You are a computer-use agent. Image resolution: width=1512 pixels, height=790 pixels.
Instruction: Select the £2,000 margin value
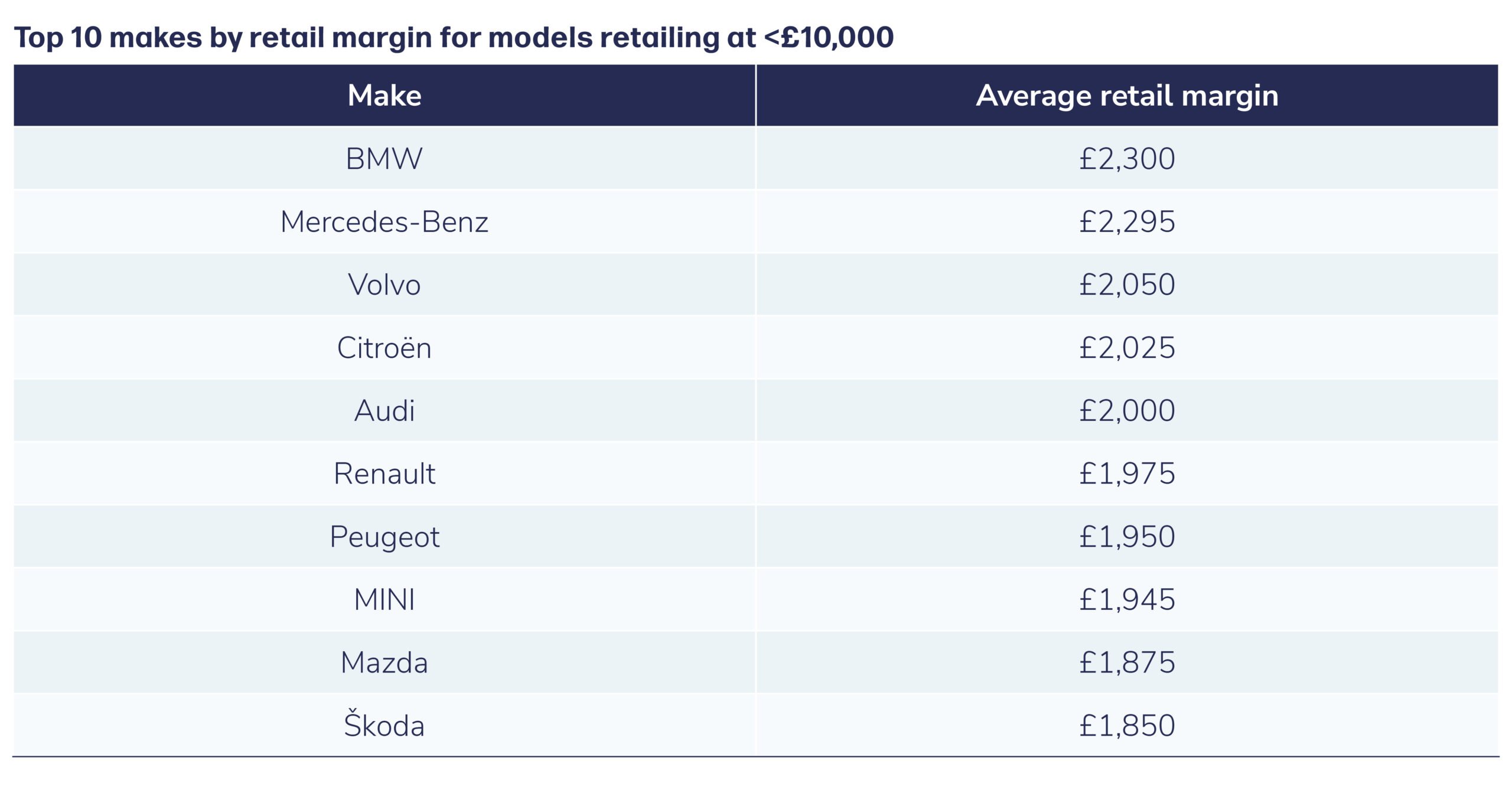(x=1127, y=411)
